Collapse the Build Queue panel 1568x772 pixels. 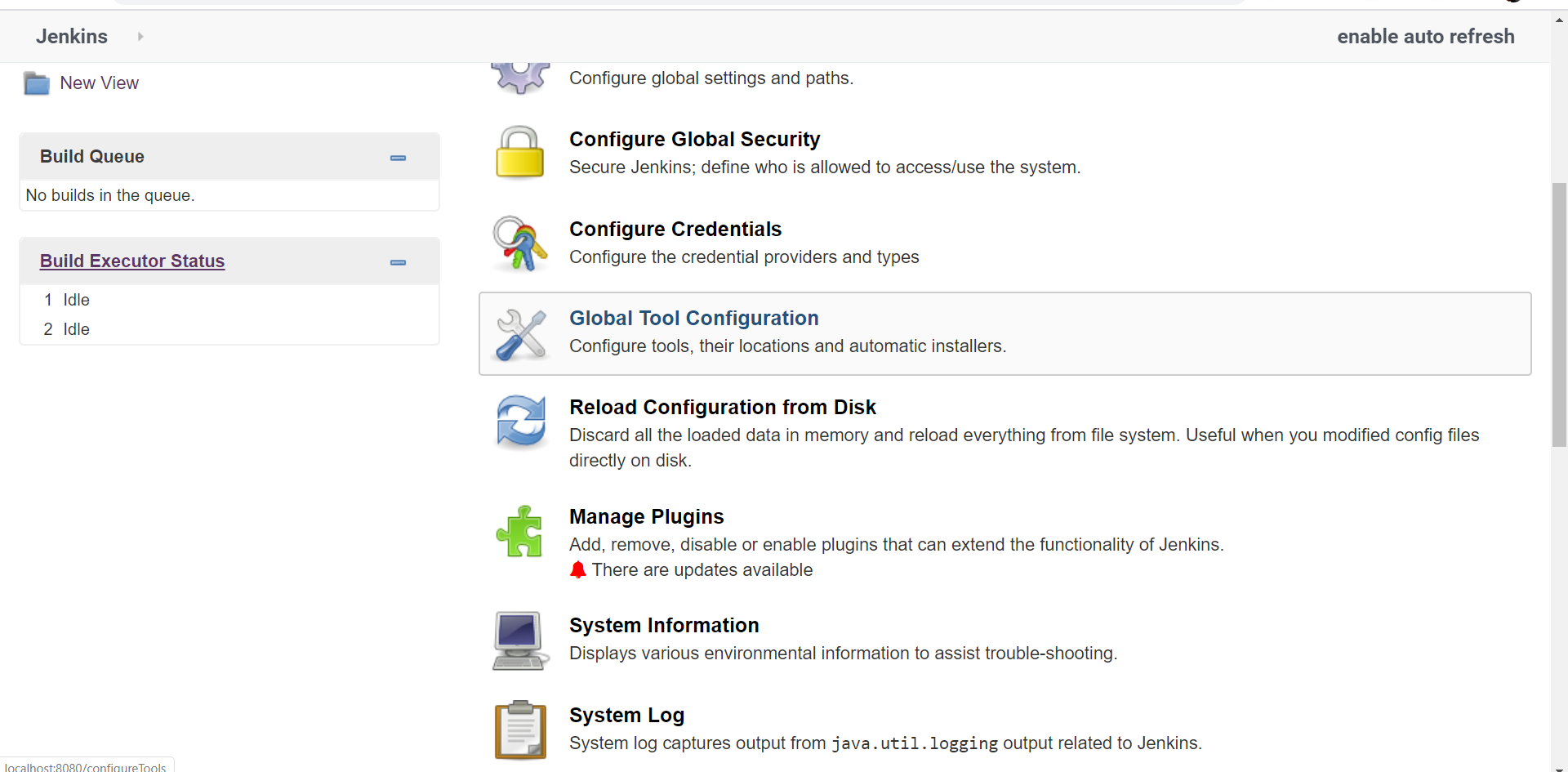399,158
